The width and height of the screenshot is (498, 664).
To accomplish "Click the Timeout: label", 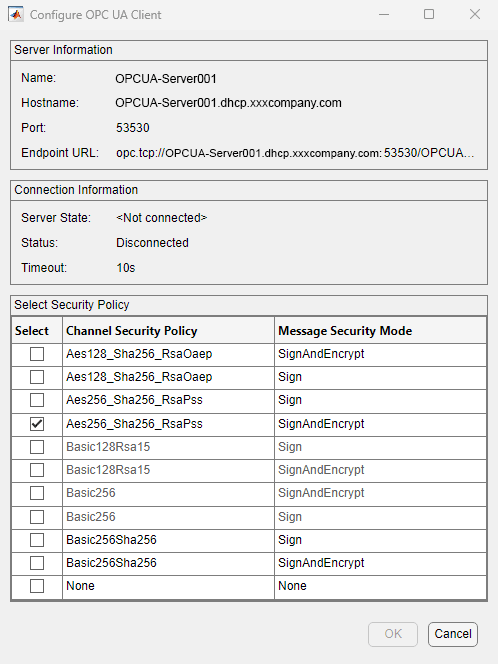I will pos(44,268).
